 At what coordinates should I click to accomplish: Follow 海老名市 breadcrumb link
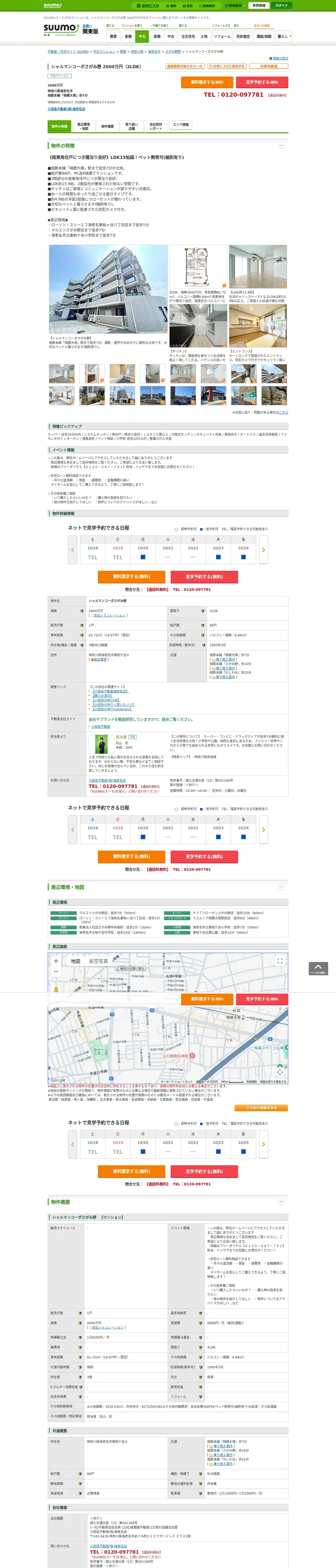point(154,52)
